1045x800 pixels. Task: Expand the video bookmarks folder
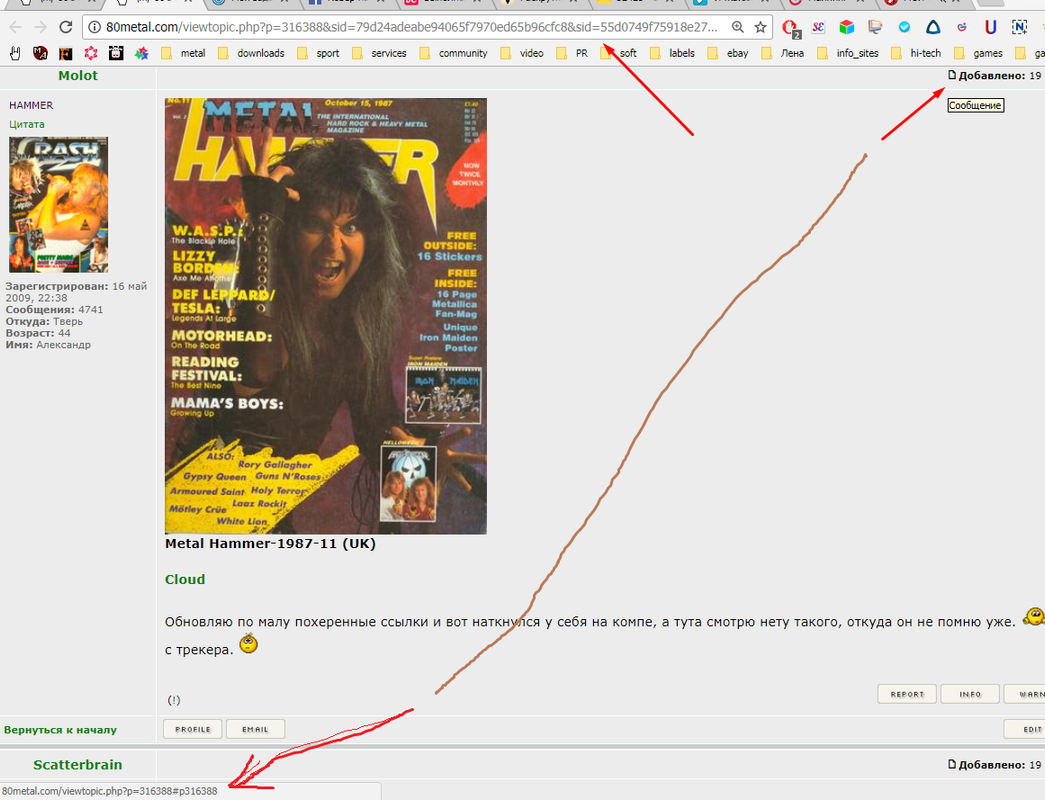coord(522,53)
